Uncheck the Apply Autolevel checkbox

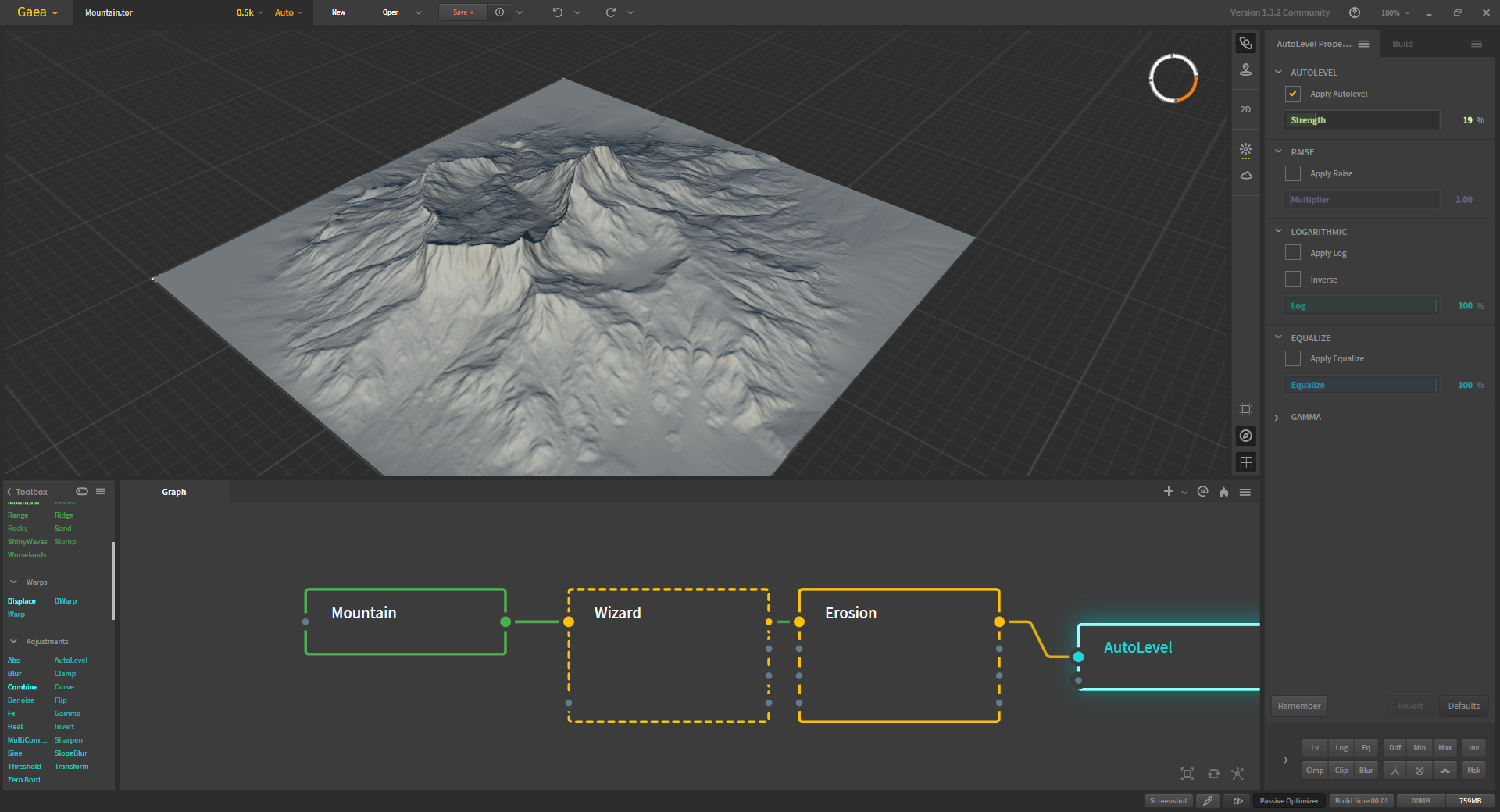1293,94
